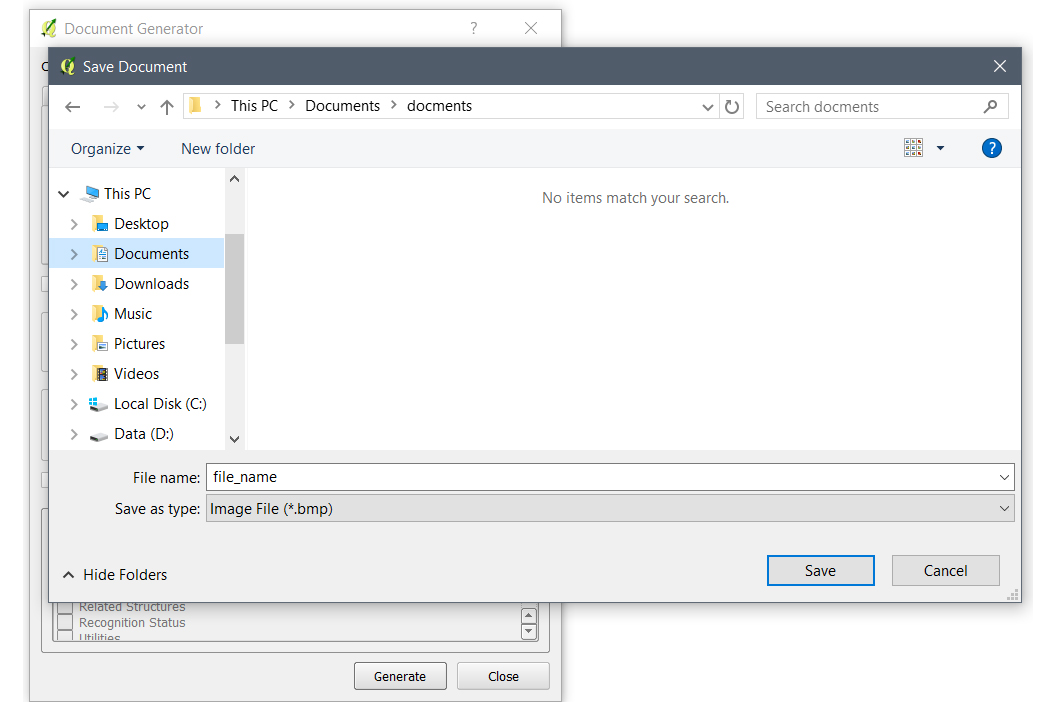Image resolution: width=1056 pixels, height=702 pixels.
Task: Click the Up one level arrow
Action: point(167,107)
